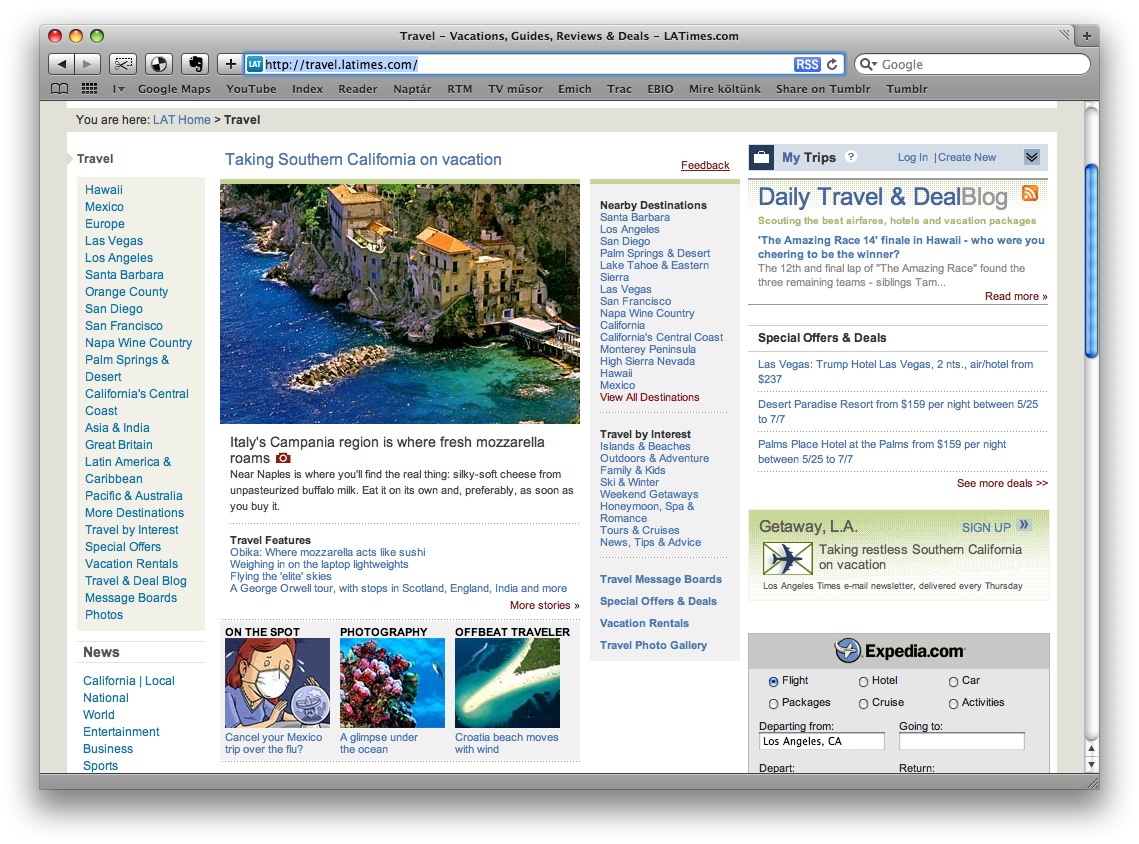Click the My Trips suitcase icon

761,157
